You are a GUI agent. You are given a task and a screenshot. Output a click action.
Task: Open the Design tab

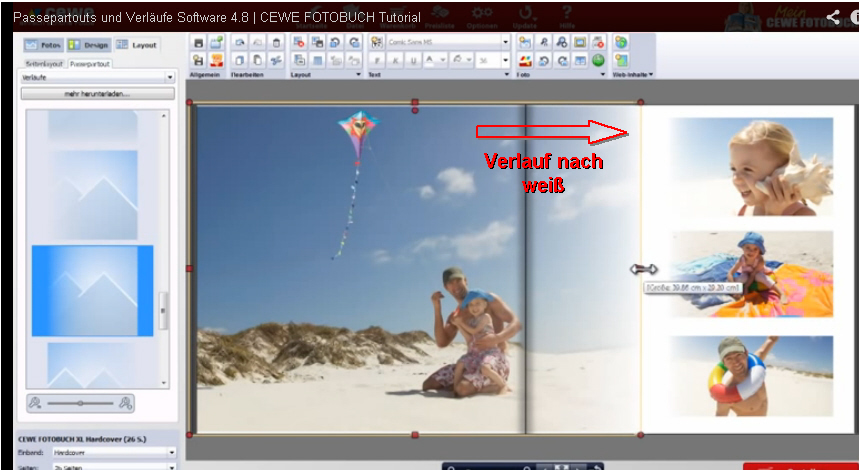point(89,45)
